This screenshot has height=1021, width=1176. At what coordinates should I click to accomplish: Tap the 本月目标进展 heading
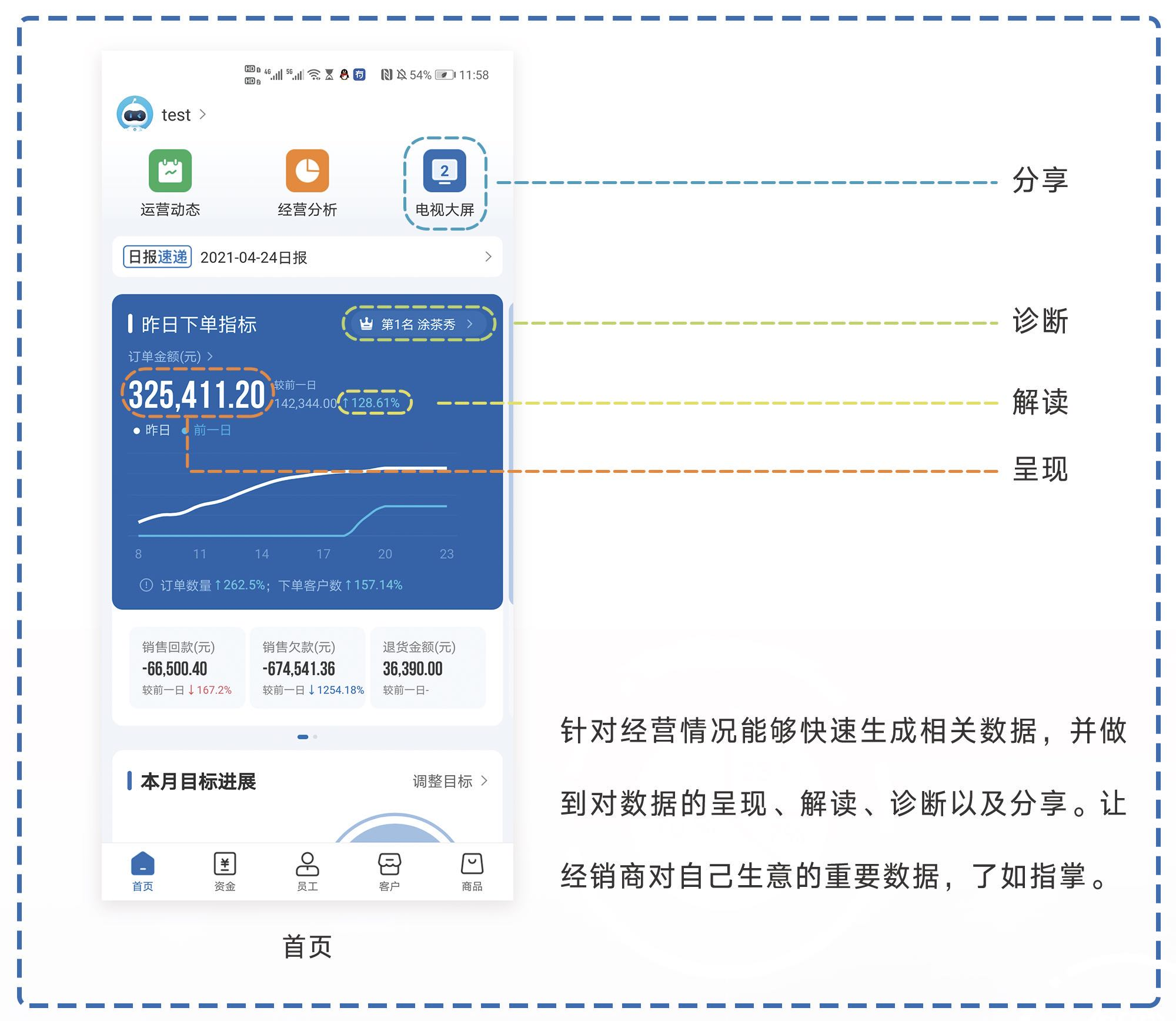click(x=198, y=782)
